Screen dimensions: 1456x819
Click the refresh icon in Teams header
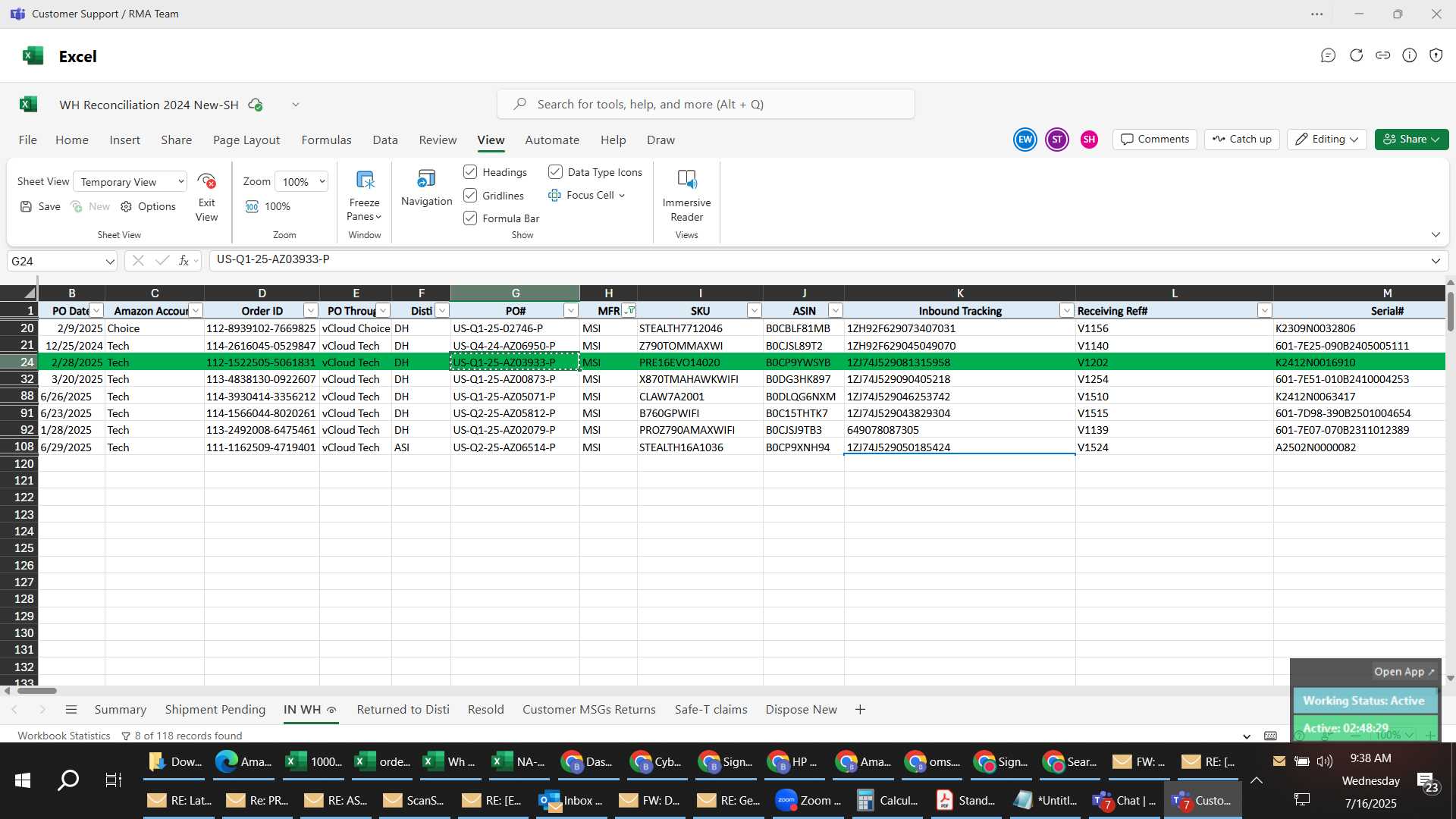tap(1356, 55)
